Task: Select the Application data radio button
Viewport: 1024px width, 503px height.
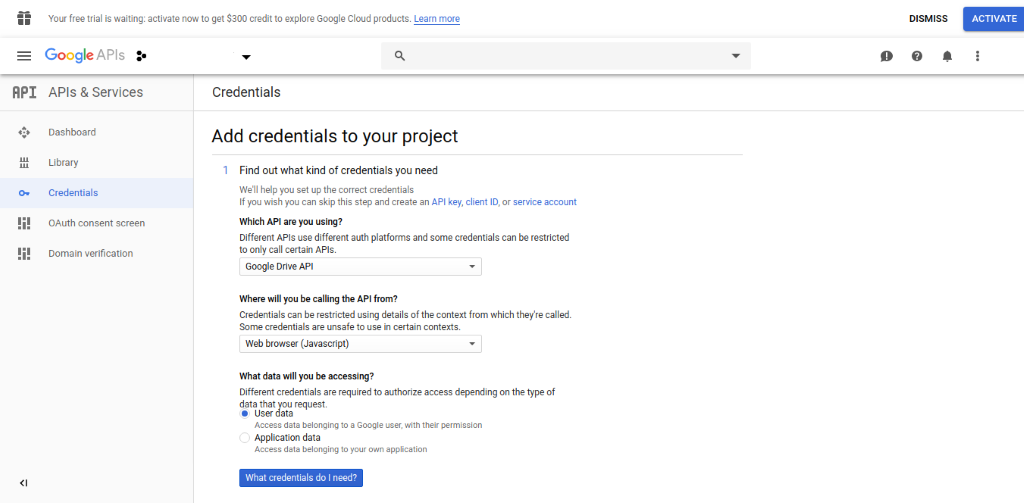Action: pos(245,437)
